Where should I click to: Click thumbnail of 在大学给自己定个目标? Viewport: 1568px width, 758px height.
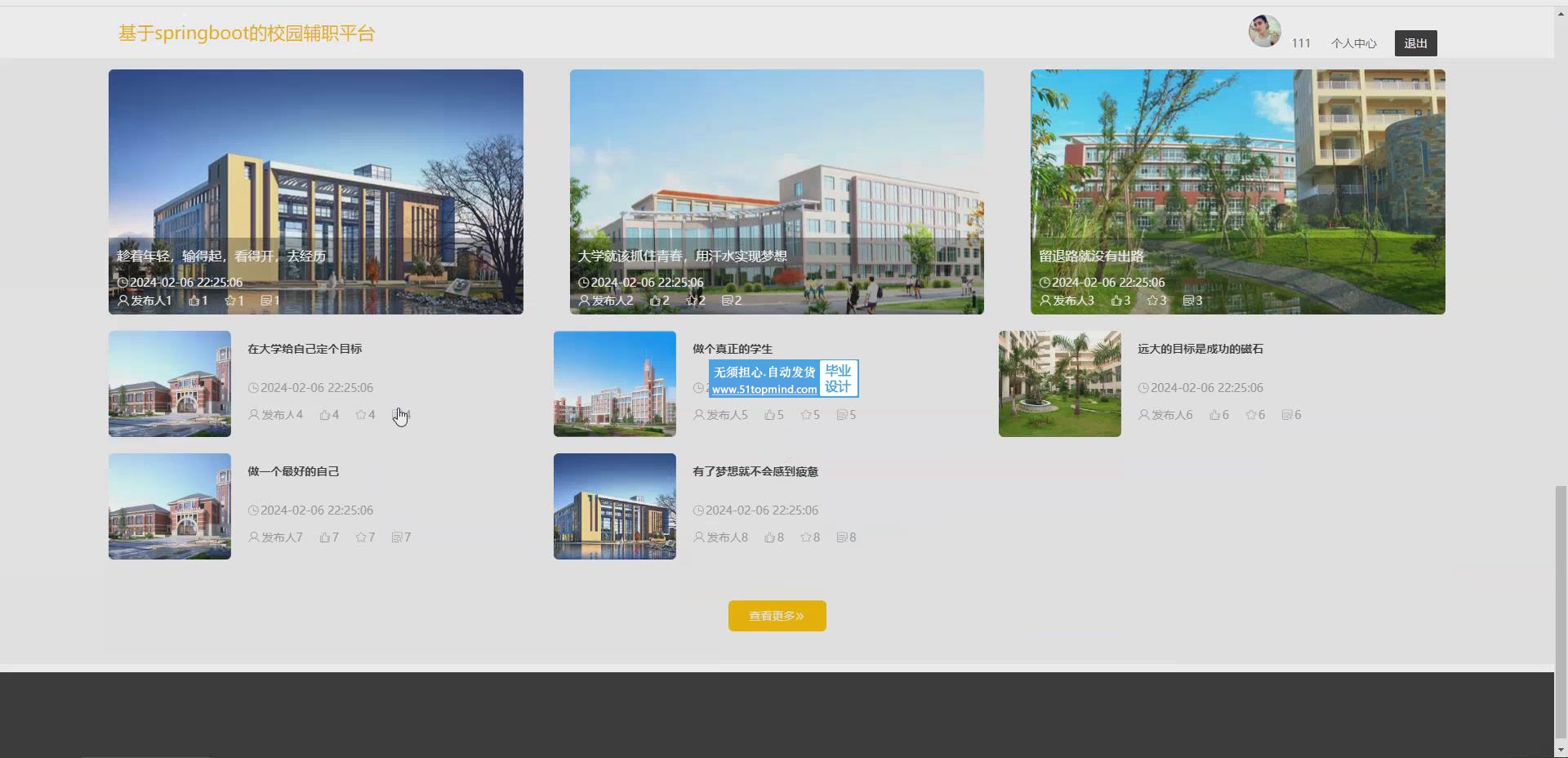(170, 384)
